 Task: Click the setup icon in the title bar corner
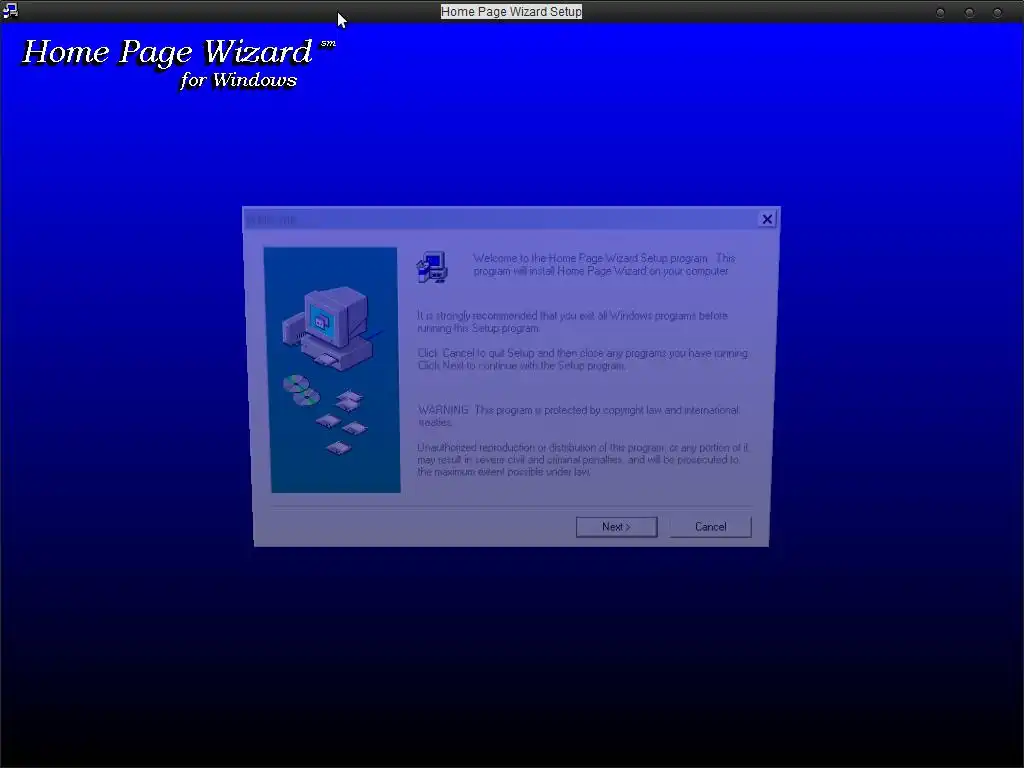(x=10, y=10)
